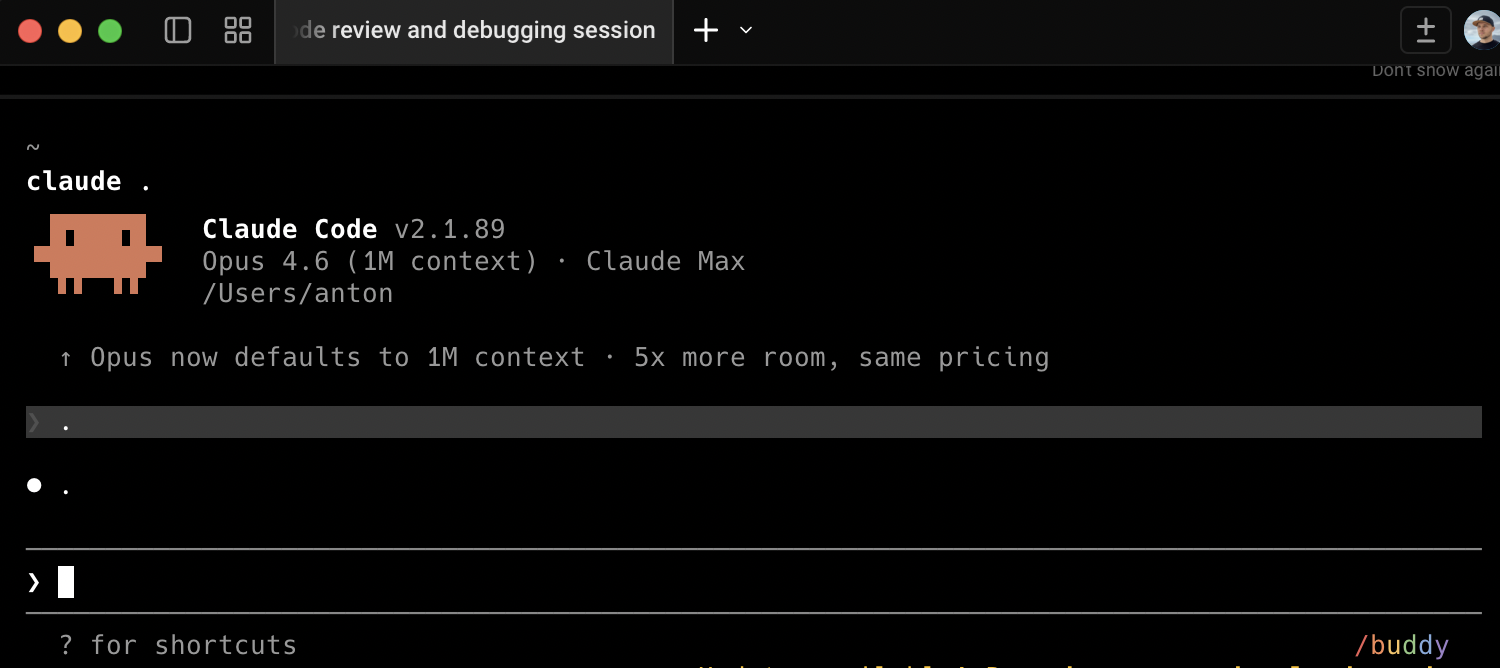Select the highlighted user message row
The height and width of the screenshot is (668, 1500).
tap(752, 422)
